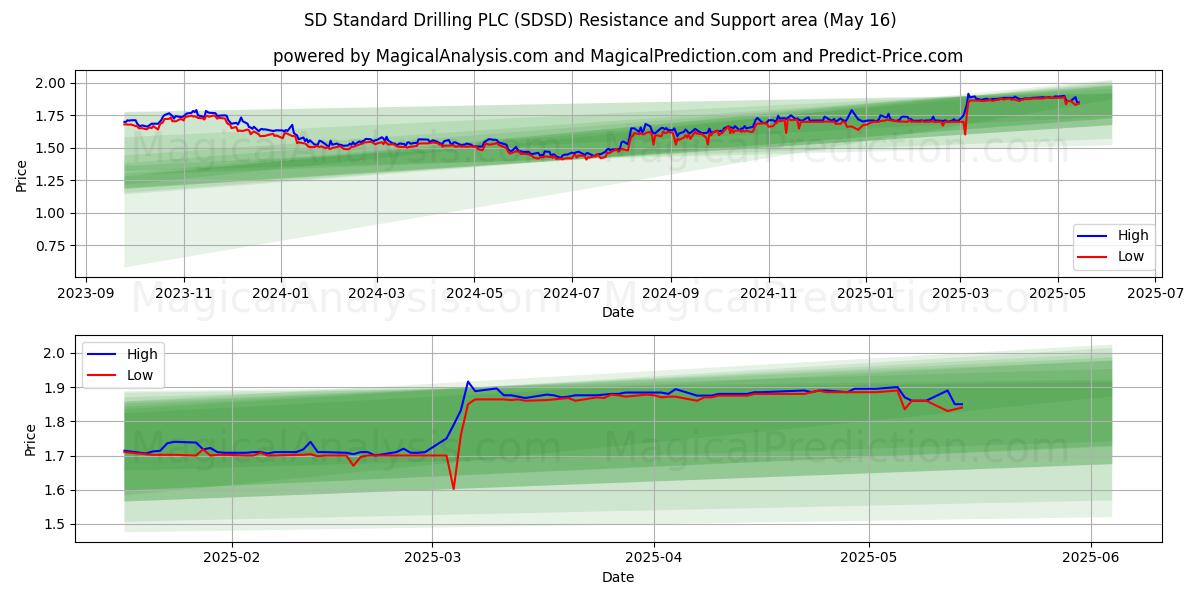Click the top chart x-axis label '2024-07'

pyautogui.click(x=571, y=294)
